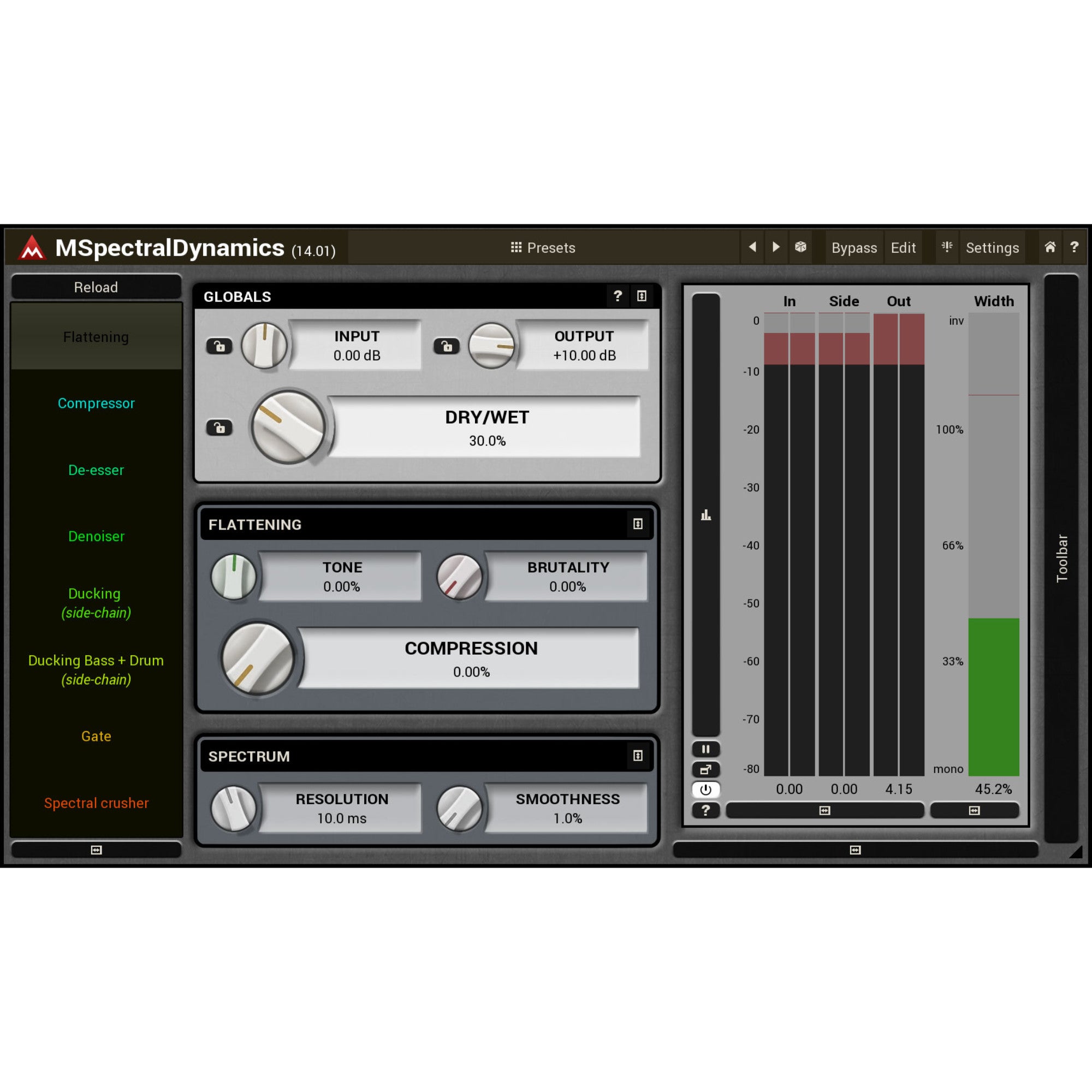Collapse the whole meter panel
This screenshot has width=1092, height=1092.
[855, 850]
